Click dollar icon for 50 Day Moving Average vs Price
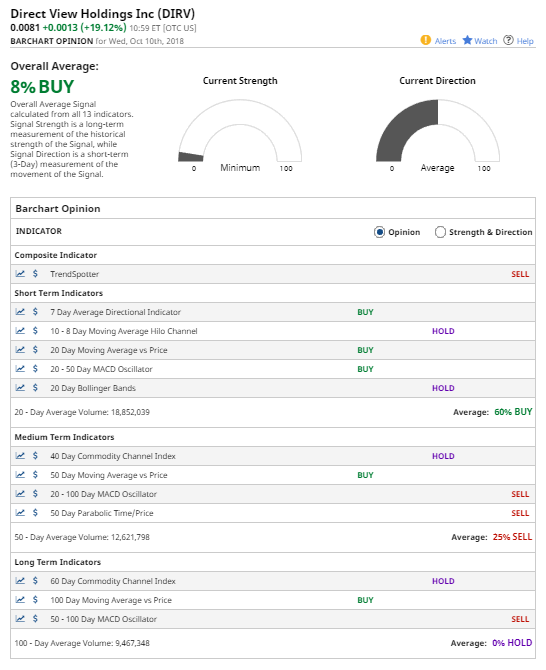Viewport: 546px width, 670px height. pyautogui.click(x=35, y=475)
